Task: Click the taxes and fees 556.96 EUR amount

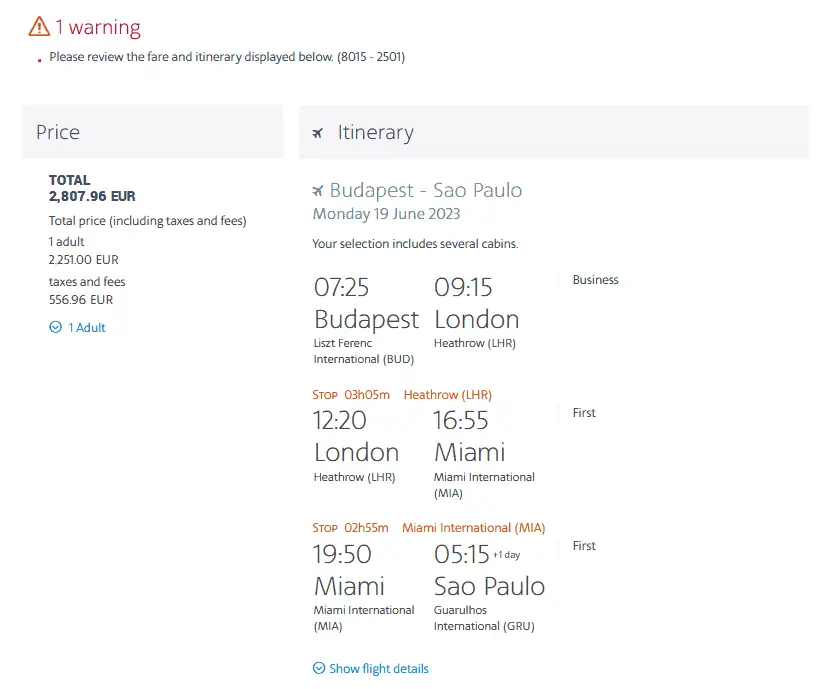Action: tap(81, 299)
